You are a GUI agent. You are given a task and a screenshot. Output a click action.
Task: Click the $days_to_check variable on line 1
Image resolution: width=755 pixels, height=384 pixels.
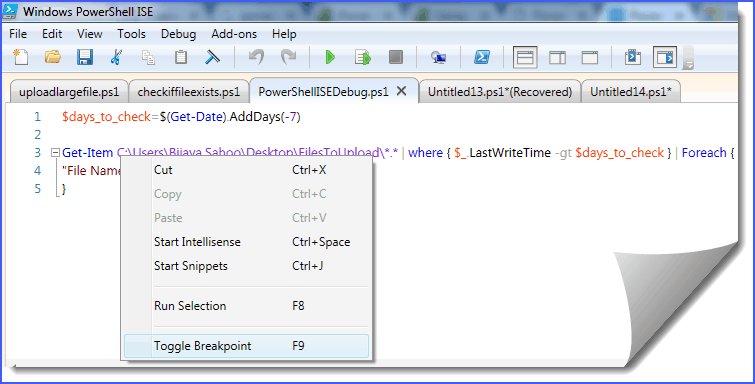pyautogui.click(x=106, y=117)
